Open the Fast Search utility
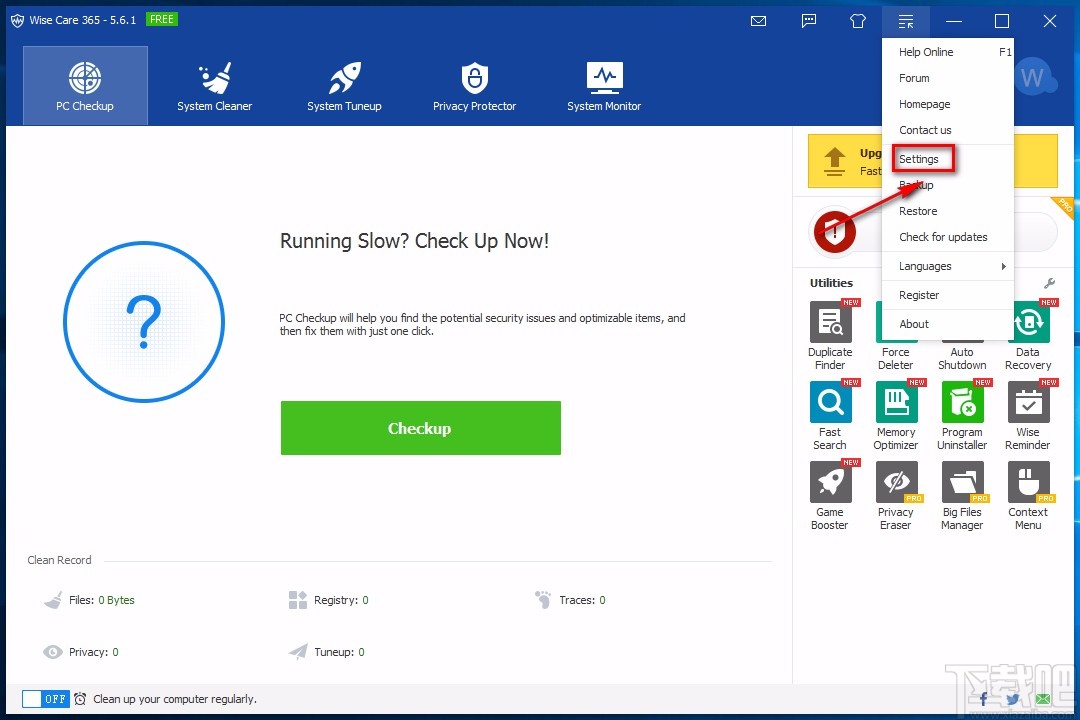 pyautogui.click(x=830, y=403)
